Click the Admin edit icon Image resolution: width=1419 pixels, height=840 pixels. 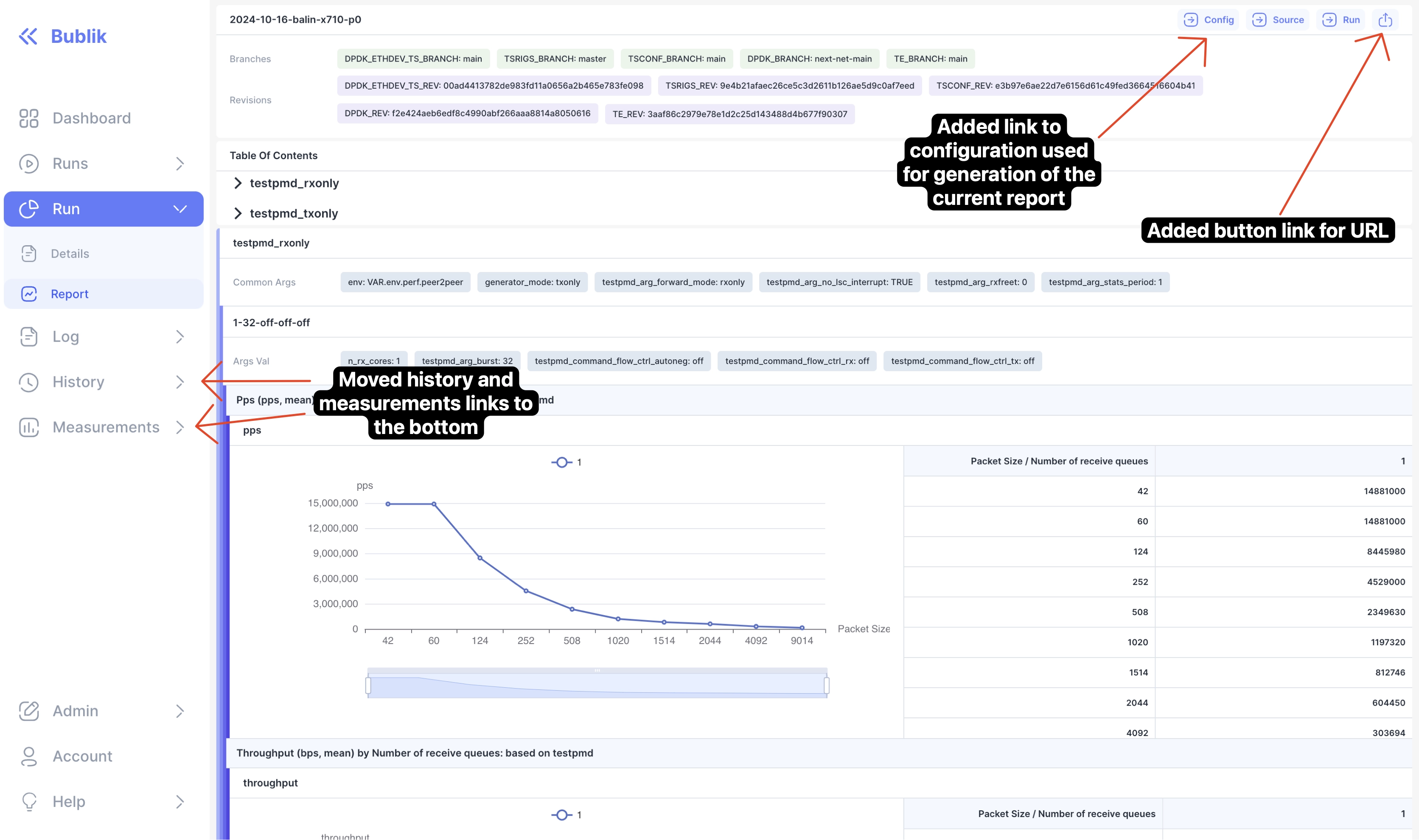tap(28, 711)
